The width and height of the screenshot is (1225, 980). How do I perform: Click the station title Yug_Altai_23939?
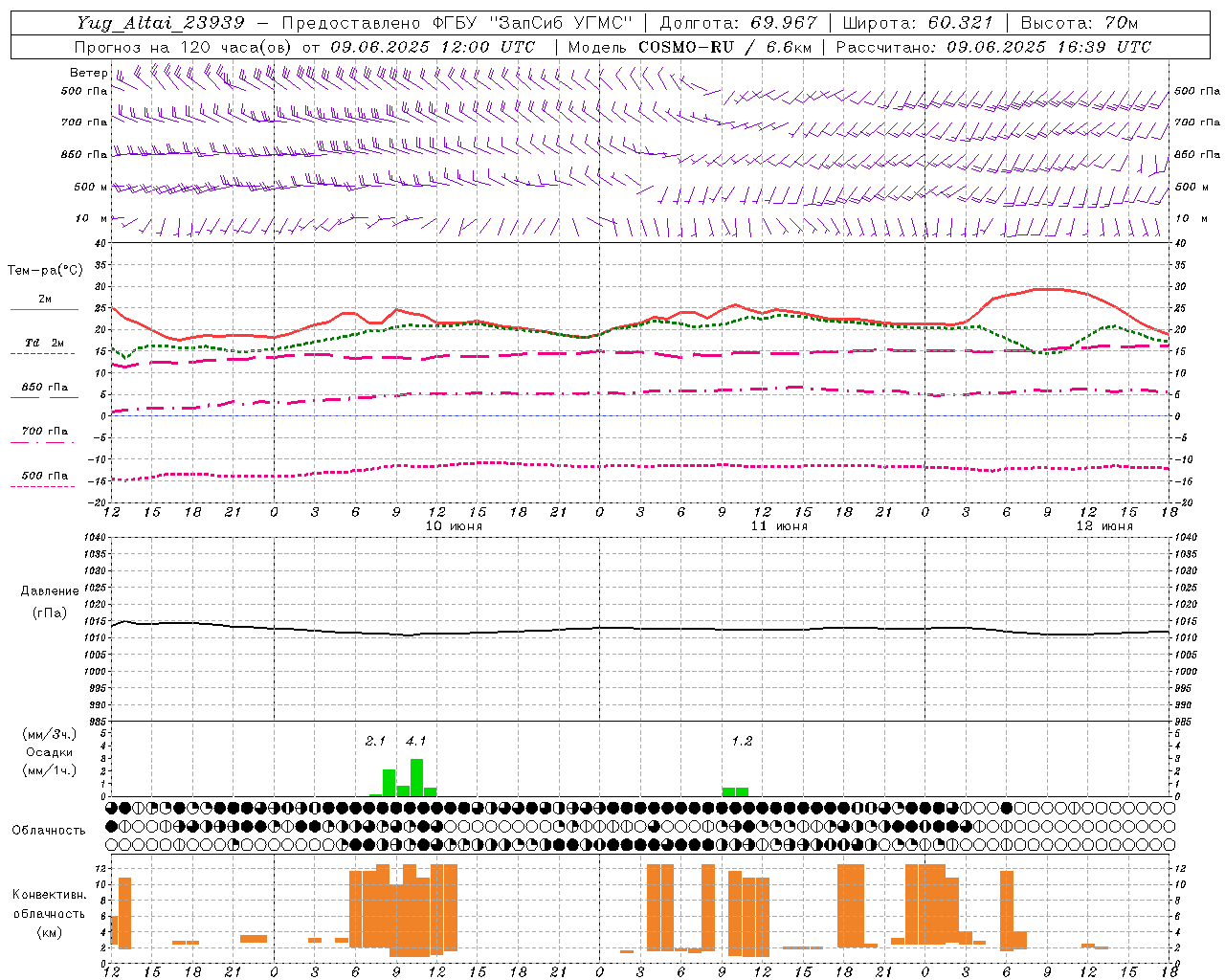(x=161, y=23)
